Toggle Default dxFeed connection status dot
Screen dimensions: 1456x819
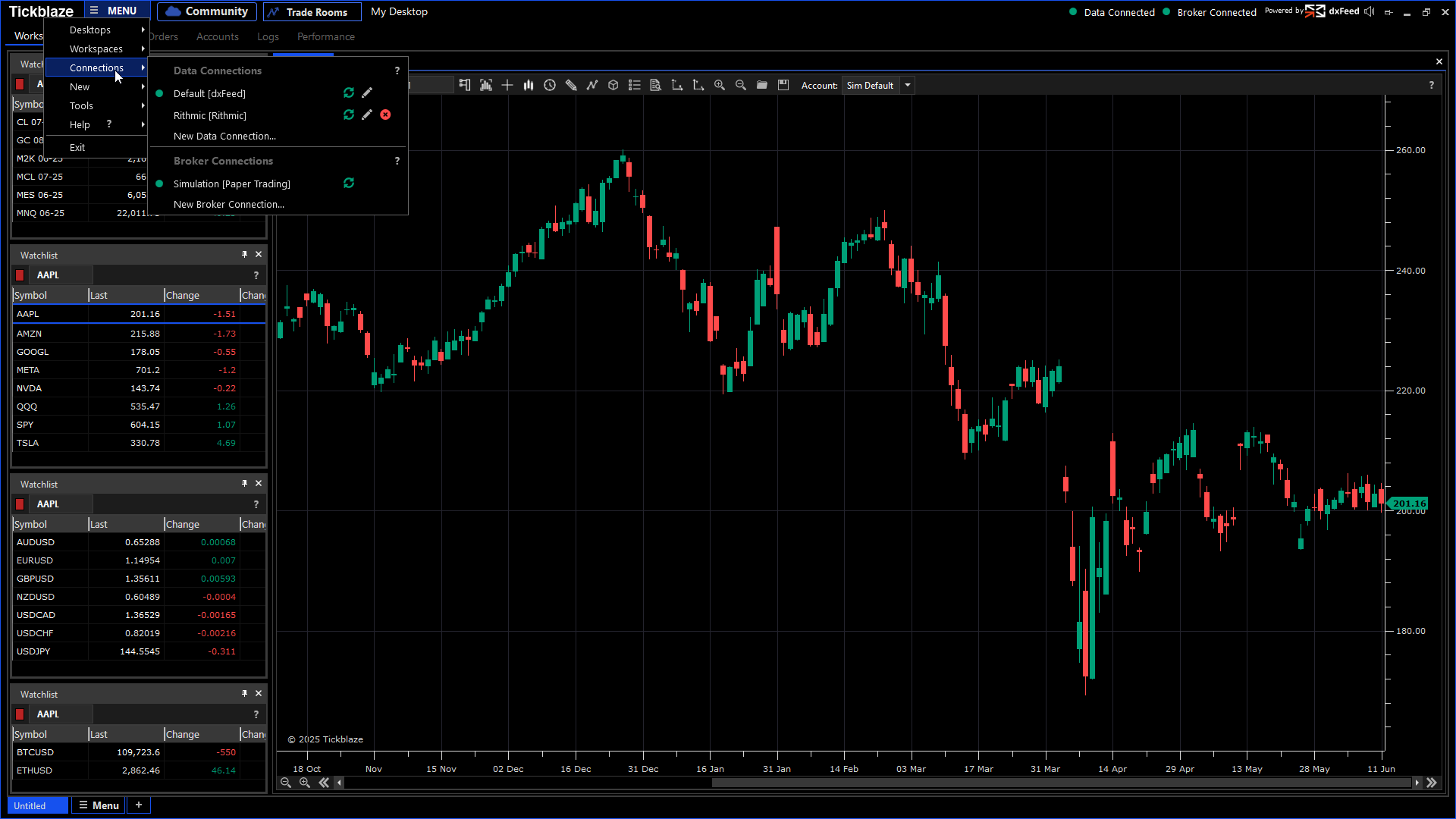point(159,93)
